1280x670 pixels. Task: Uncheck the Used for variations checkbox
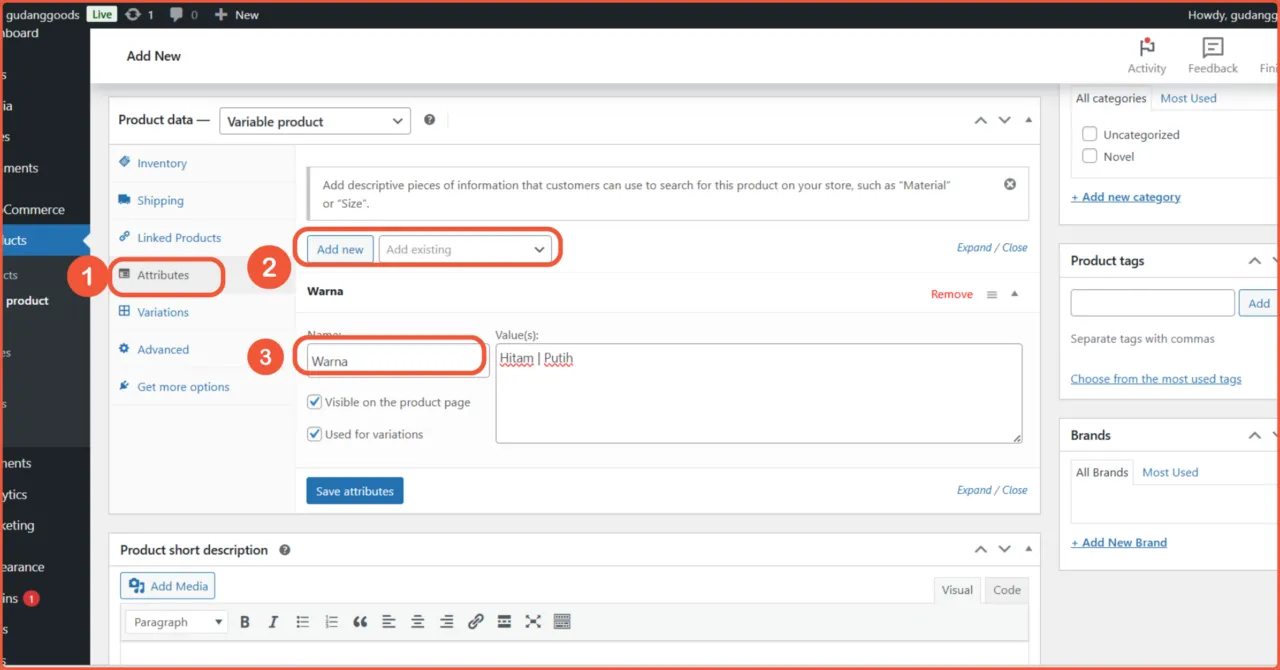coord(314,434)
